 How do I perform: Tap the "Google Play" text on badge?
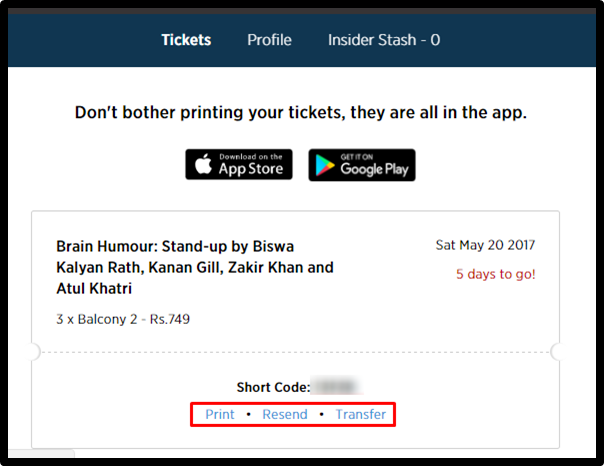coord(374,169)
